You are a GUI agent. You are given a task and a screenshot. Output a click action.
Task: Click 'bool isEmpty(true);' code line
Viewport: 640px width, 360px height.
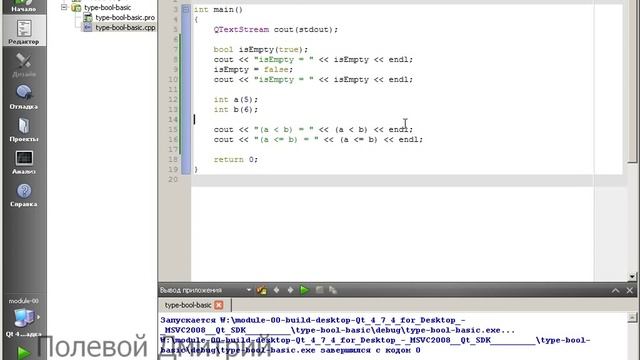(x=260, y=49)
